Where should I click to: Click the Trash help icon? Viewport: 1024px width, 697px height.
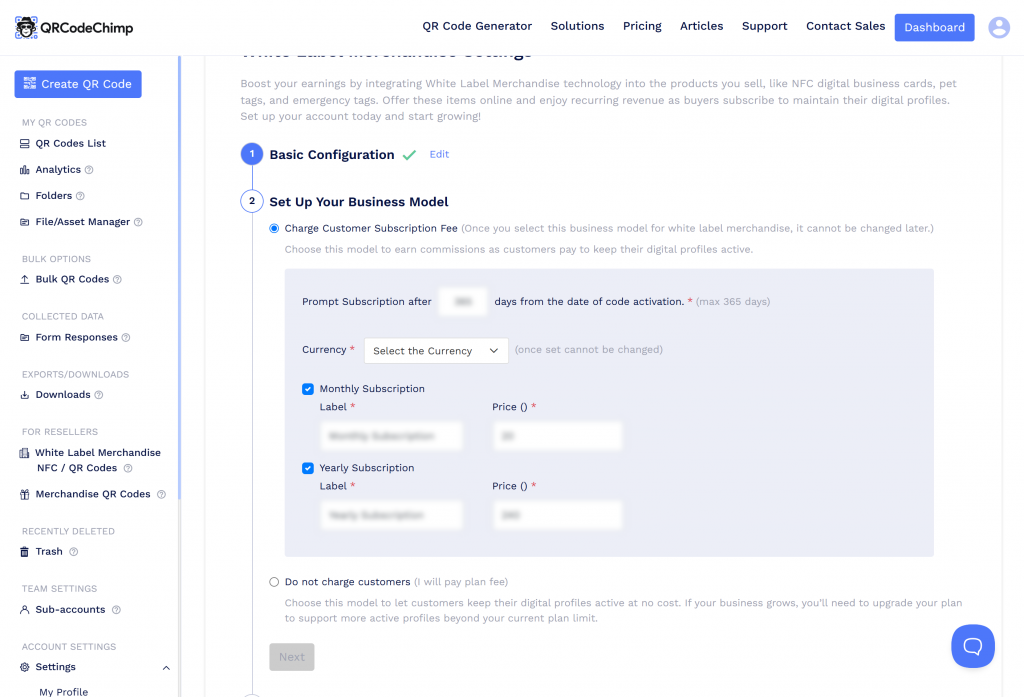73,552
